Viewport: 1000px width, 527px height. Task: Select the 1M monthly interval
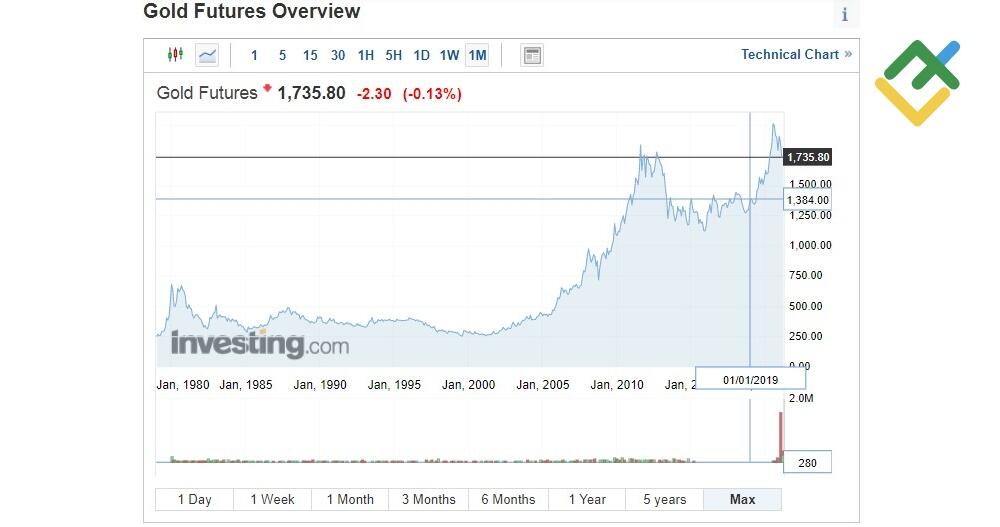point(477,55)
